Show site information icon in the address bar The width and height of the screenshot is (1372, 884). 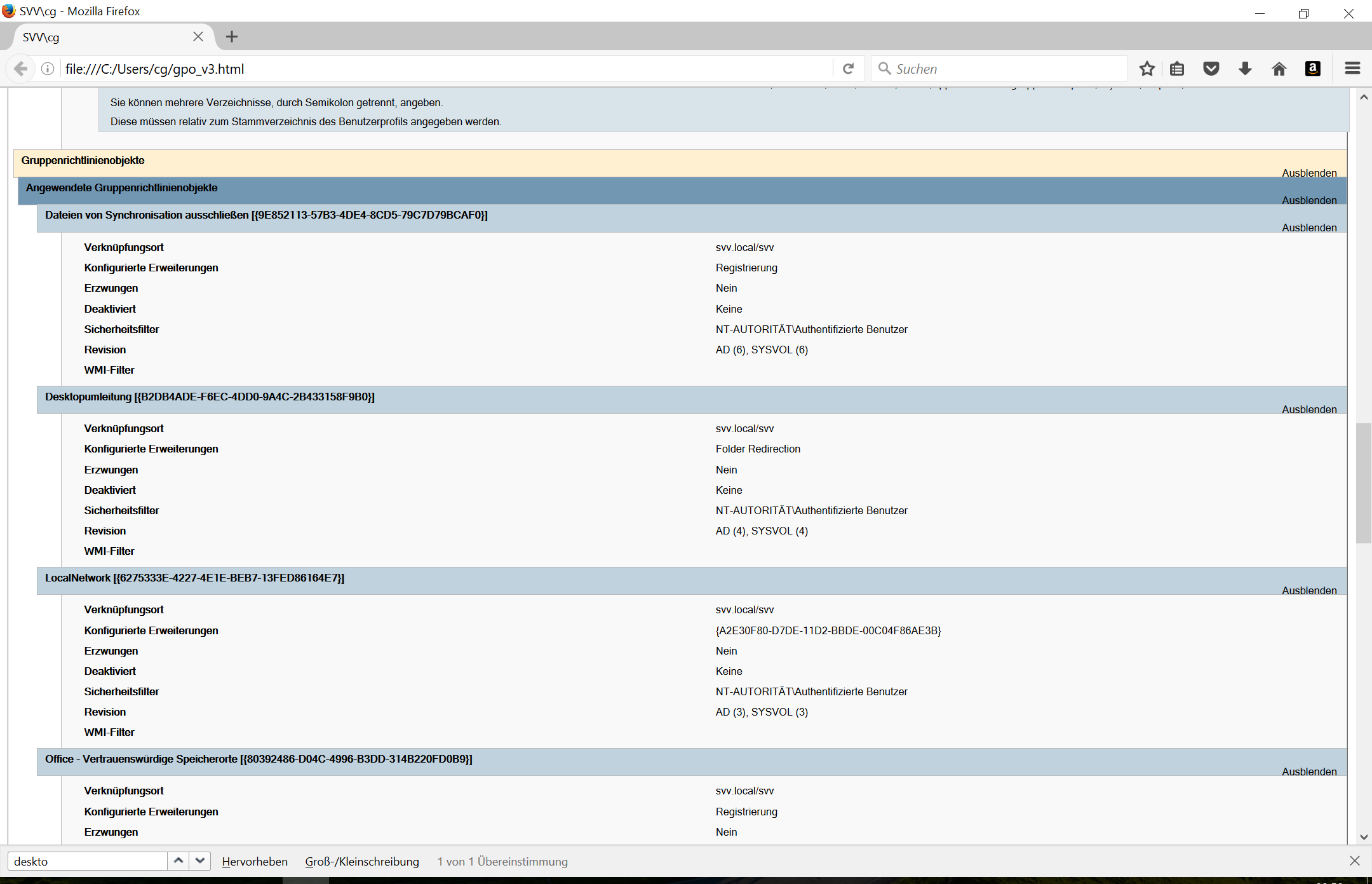click(x=48, y=69)
